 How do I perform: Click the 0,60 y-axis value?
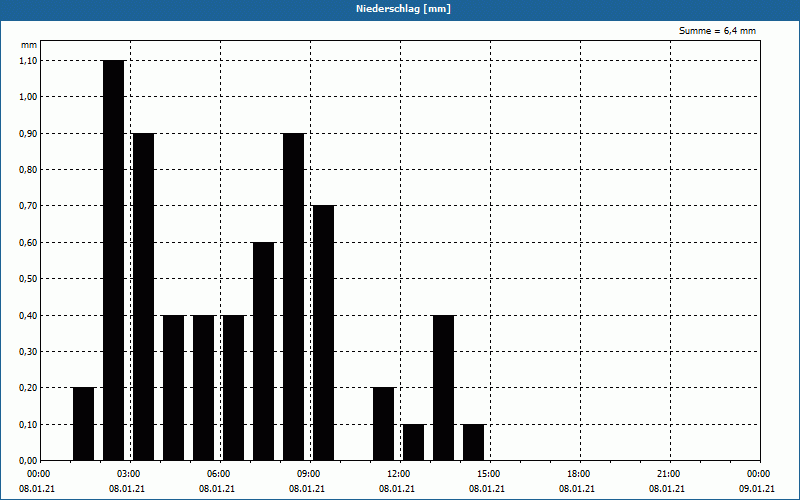point(28,243)
